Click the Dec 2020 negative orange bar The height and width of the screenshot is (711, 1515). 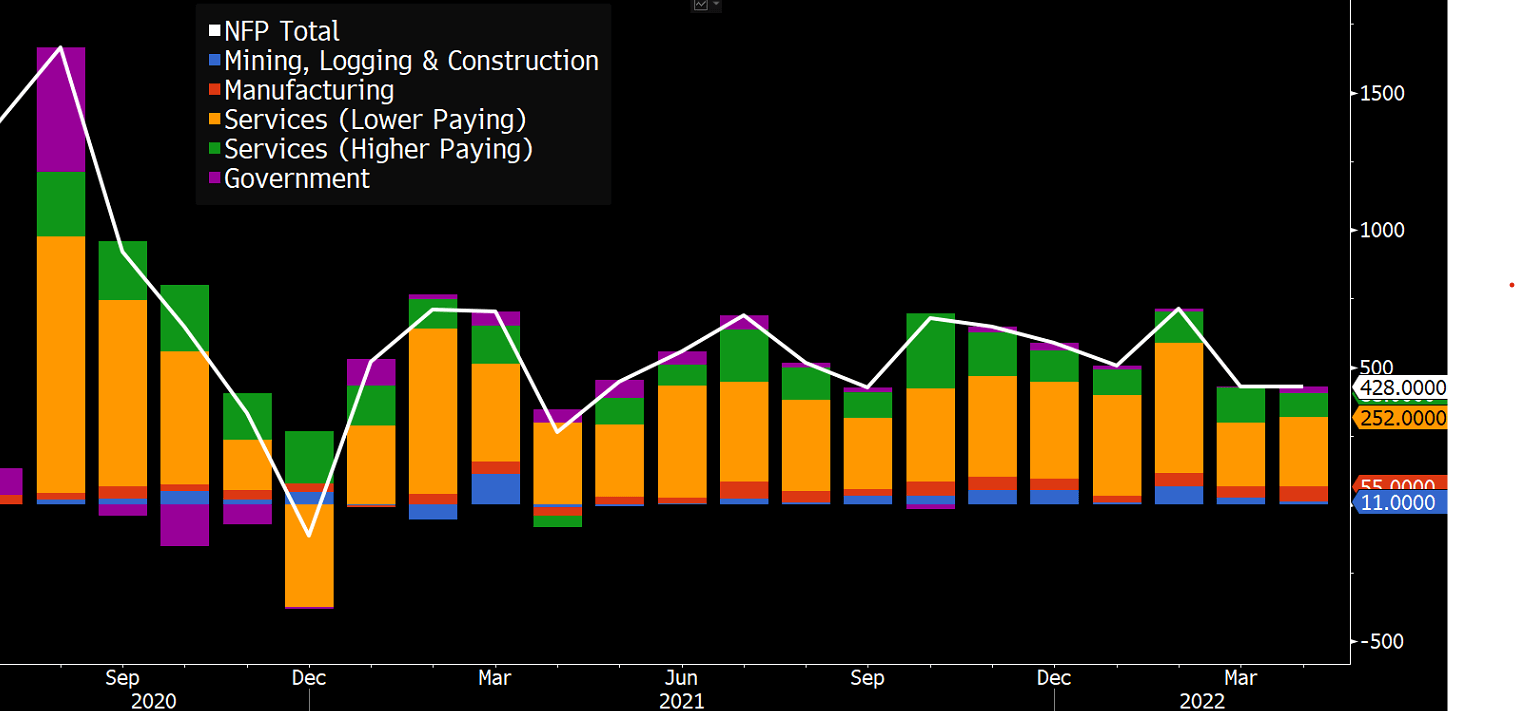click(309, 555)
